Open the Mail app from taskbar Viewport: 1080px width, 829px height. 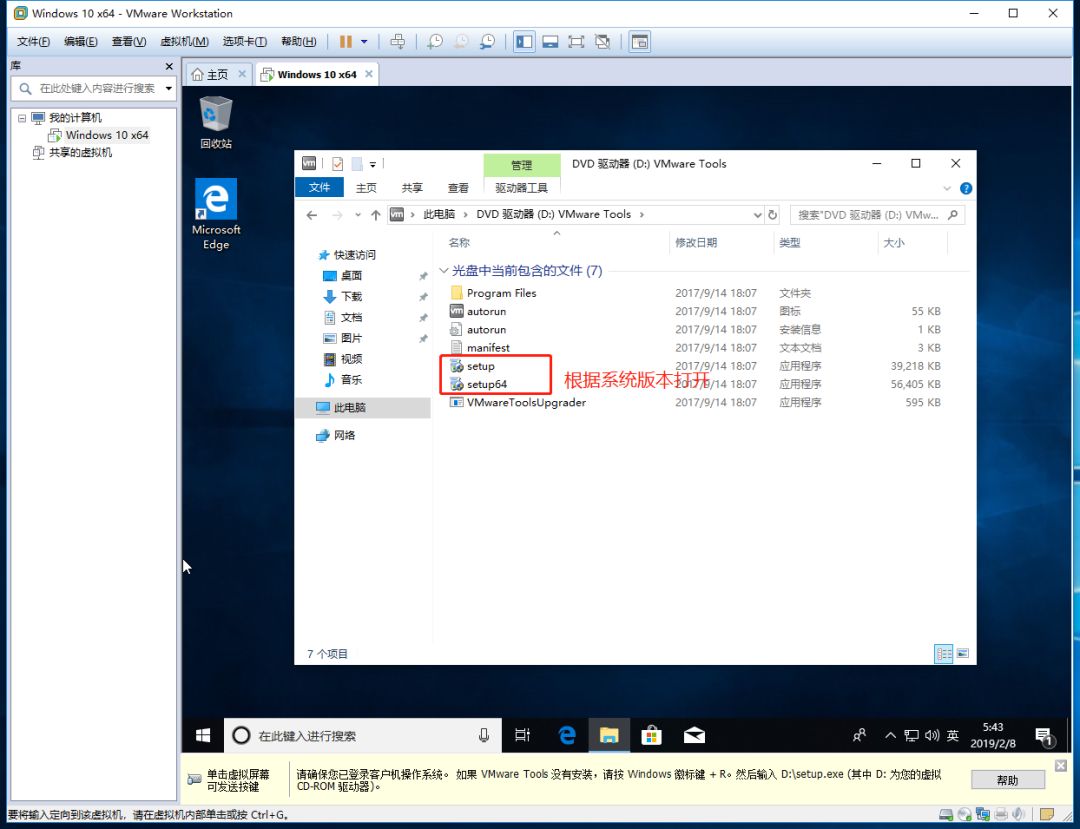point(694,735)
